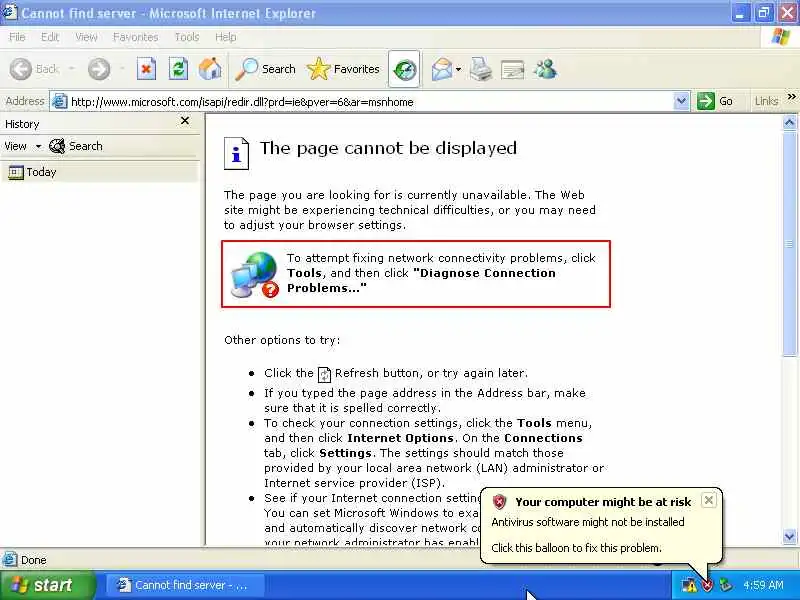This screenshot has width=800, height=600.
Task: Print the page with printer icon
Action: (x=481, y=69)
